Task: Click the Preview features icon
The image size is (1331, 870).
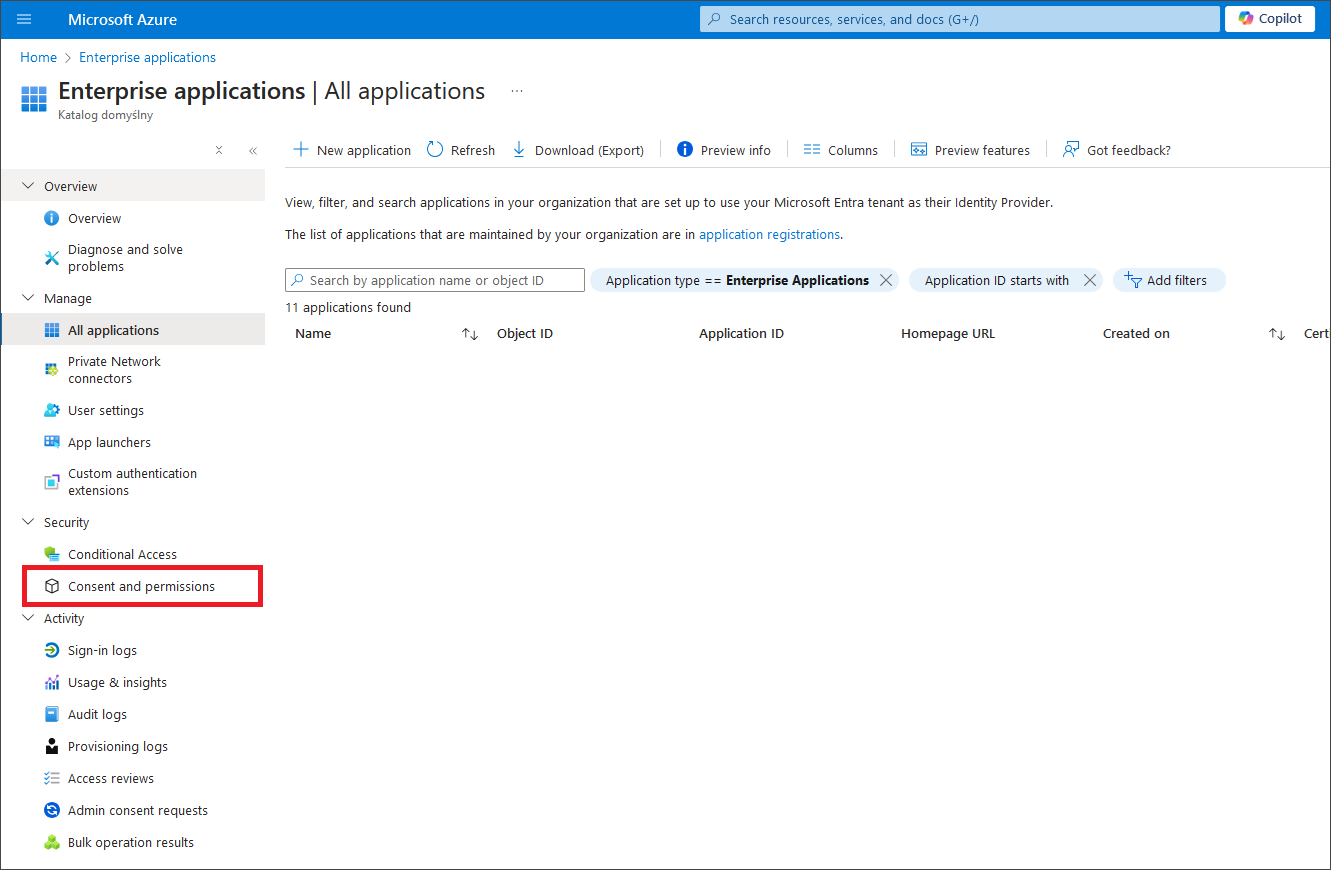Action: click(919, 150)
